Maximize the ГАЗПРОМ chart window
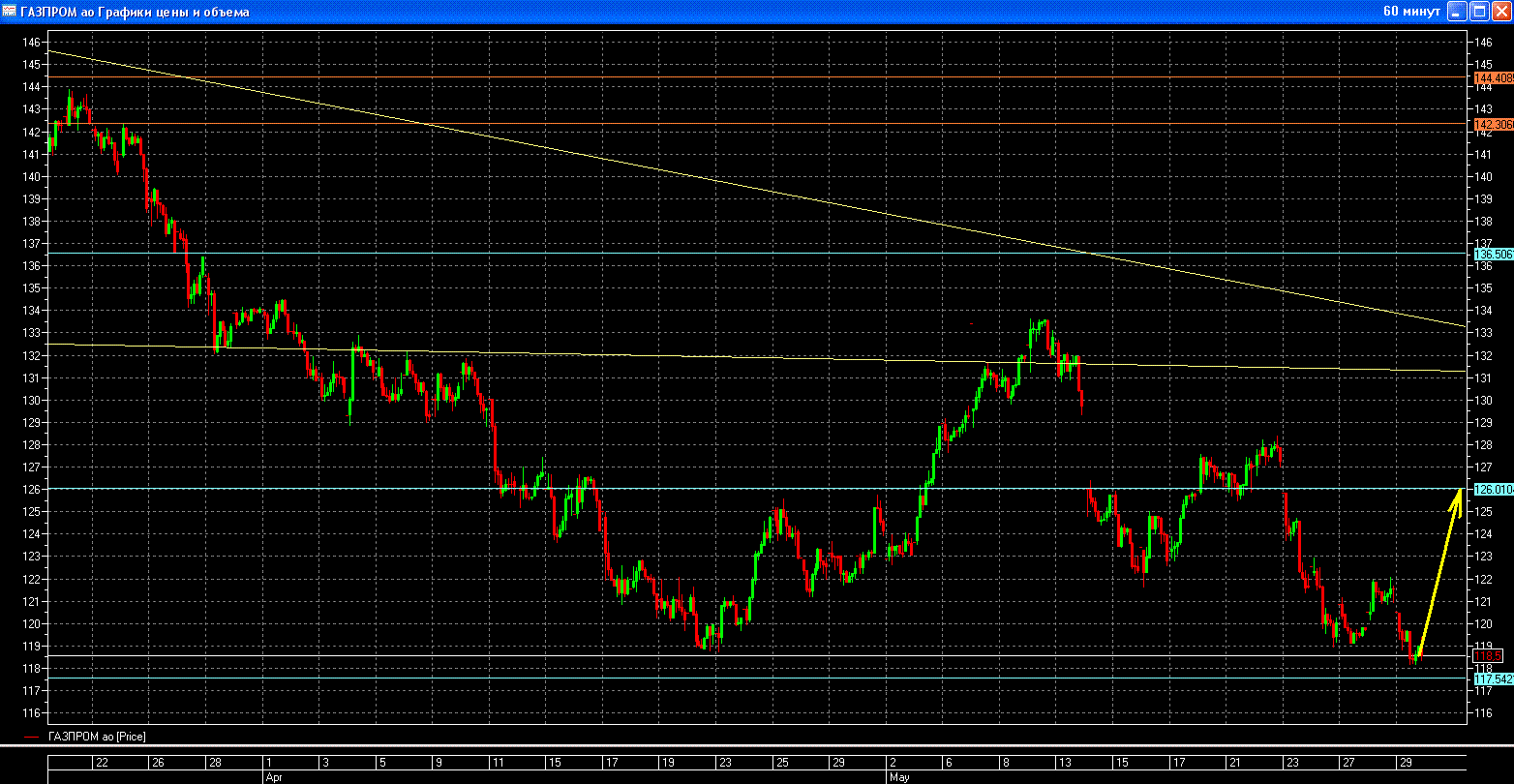1514x784 pixels. click(1479, 12)
